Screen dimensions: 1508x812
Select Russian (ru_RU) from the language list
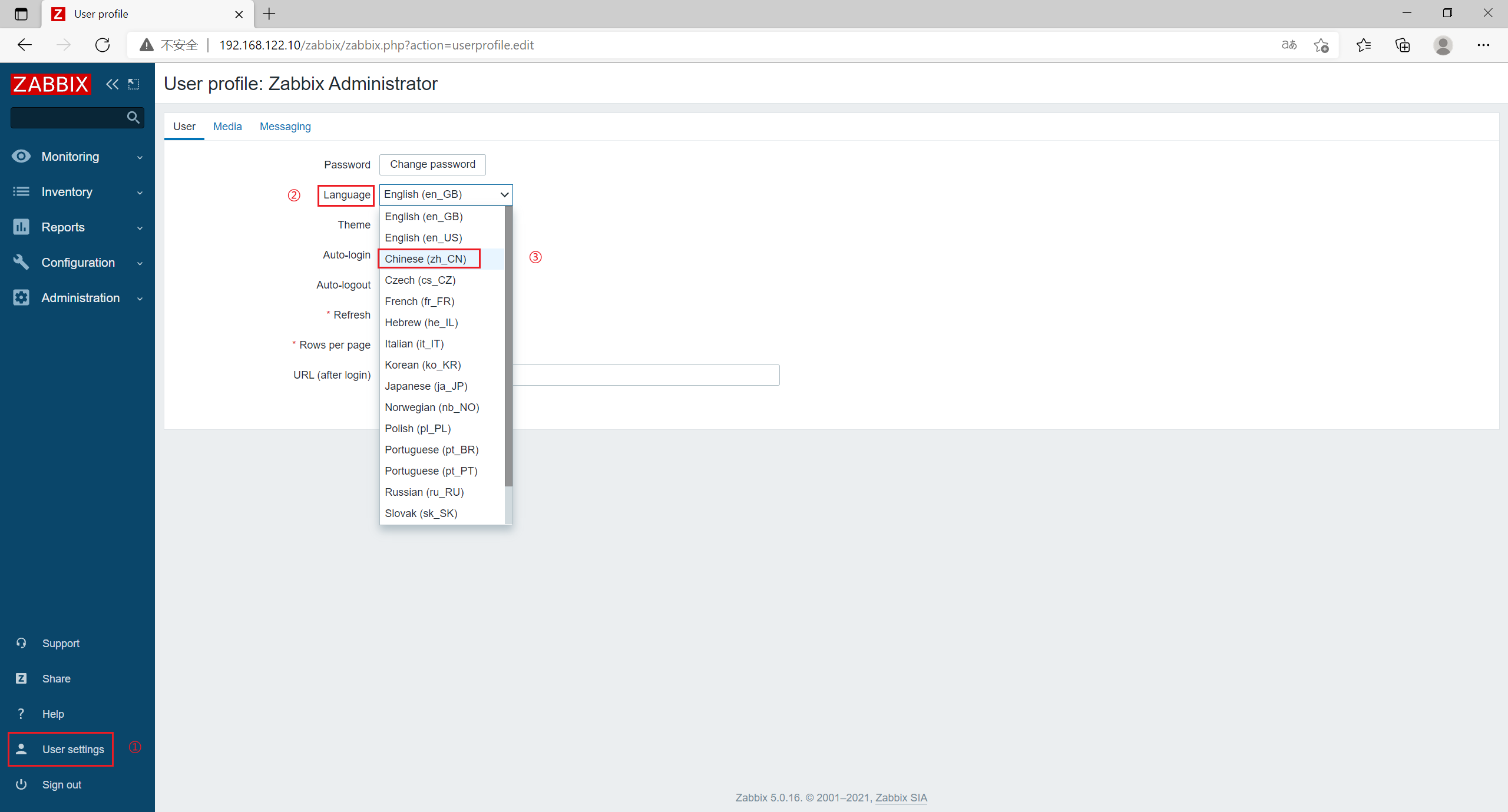pyautogui.click(x=442, y=492)
